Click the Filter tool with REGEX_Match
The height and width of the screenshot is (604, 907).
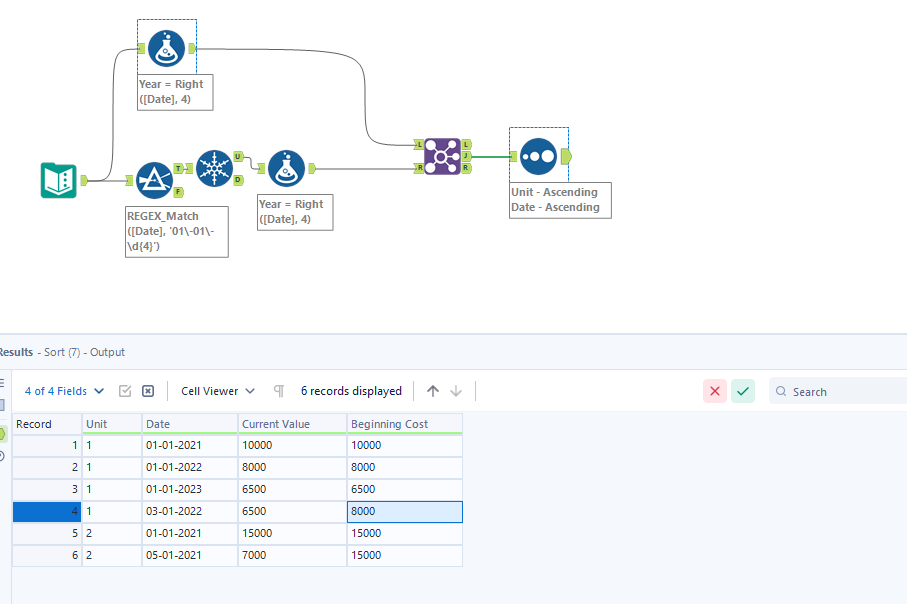coord(154,181)
